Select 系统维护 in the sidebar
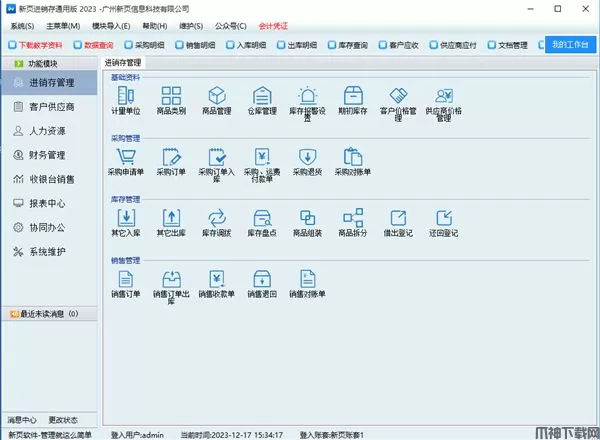 pos(49,251)
